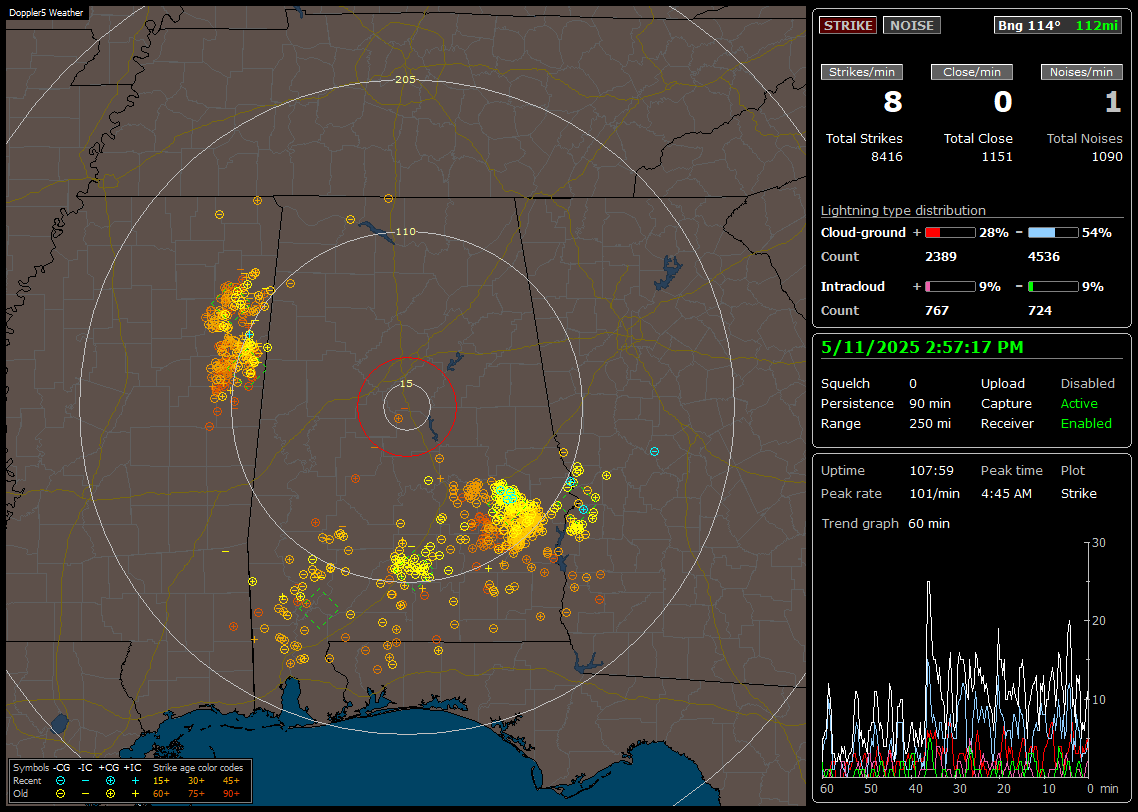Click the Capture status Active
Image resolution: width=1138 pixels, height=812 pixels.
point(1079,403)
